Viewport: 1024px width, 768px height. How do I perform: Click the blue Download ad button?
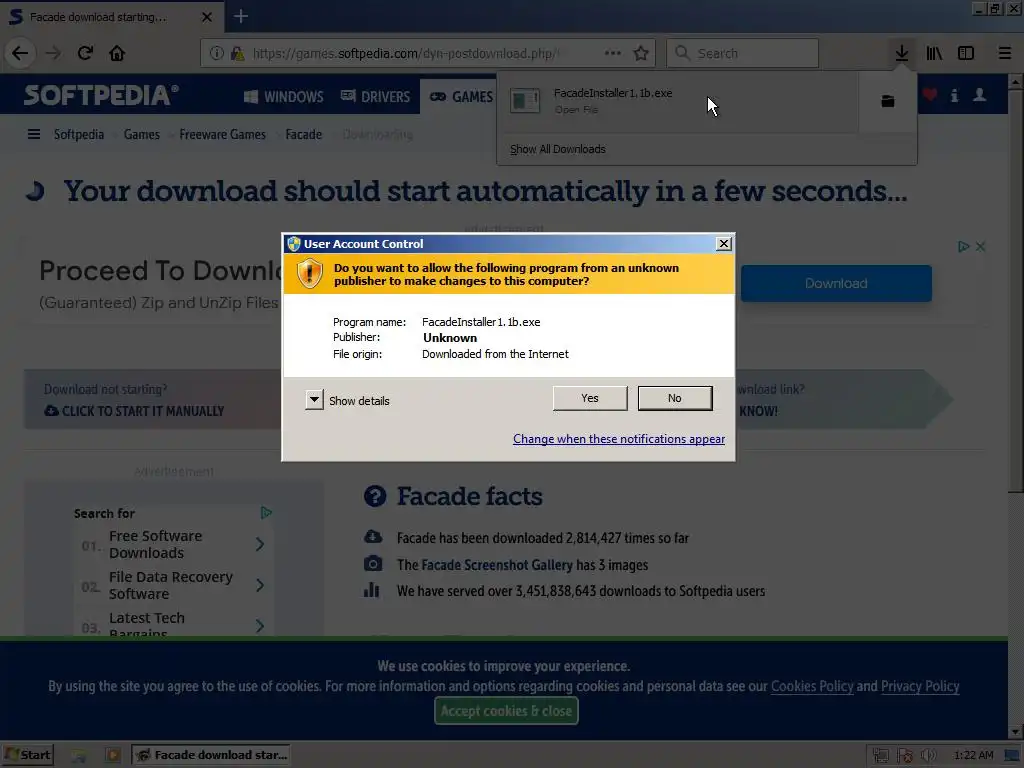click(836, 283)
